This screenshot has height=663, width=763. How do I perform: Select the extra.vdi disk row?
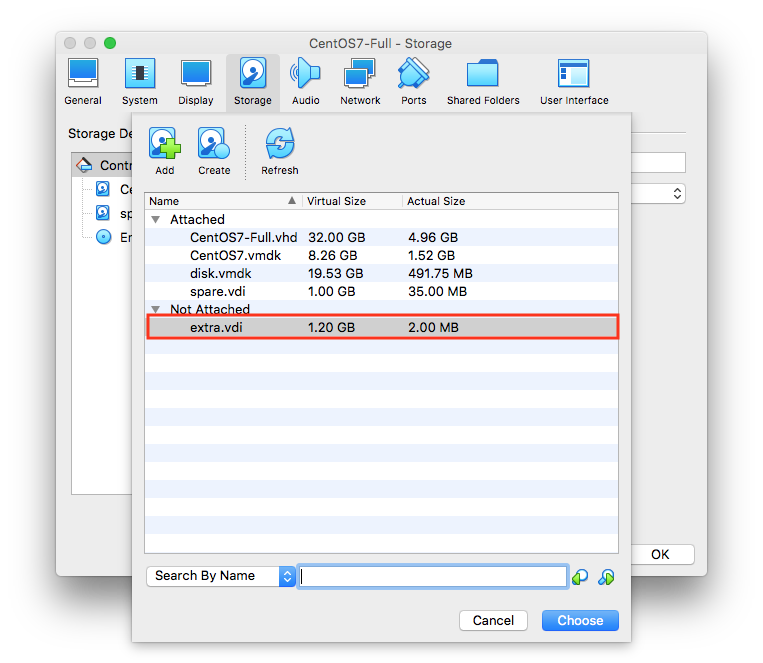[x=382, y=327]
